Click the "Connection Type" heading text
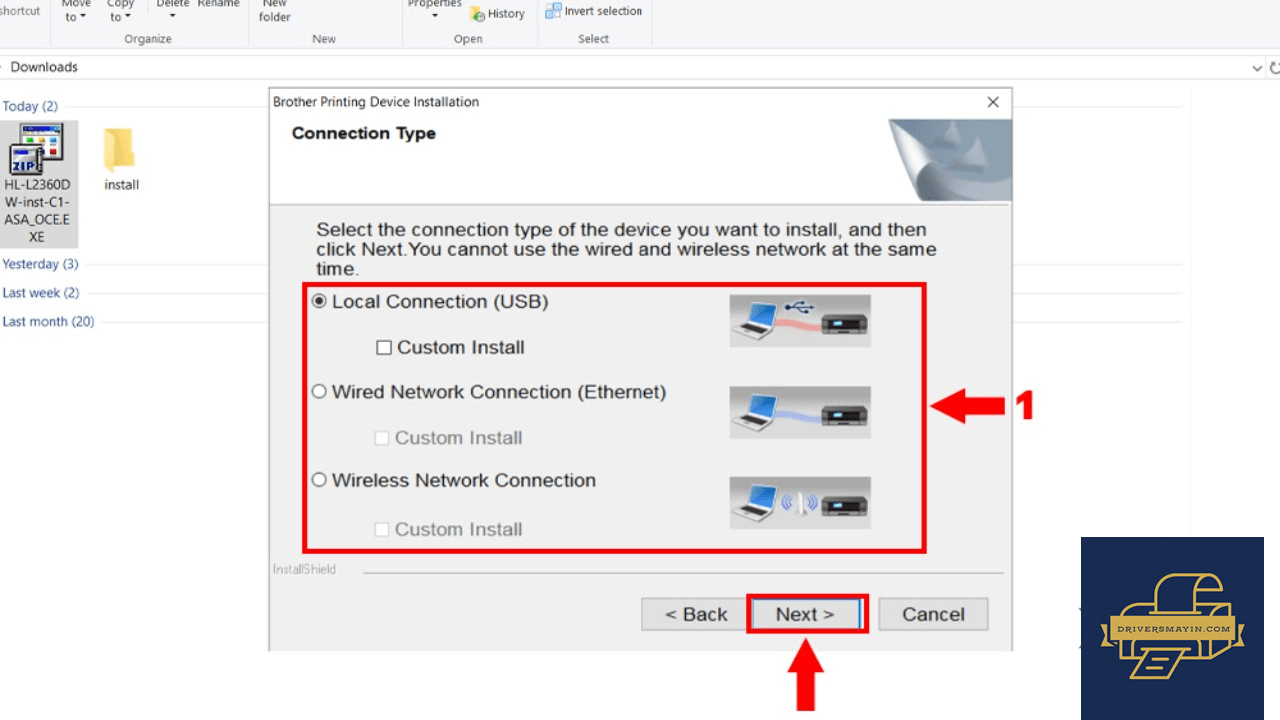This screenshot has height=720, width=1280. 364,134
